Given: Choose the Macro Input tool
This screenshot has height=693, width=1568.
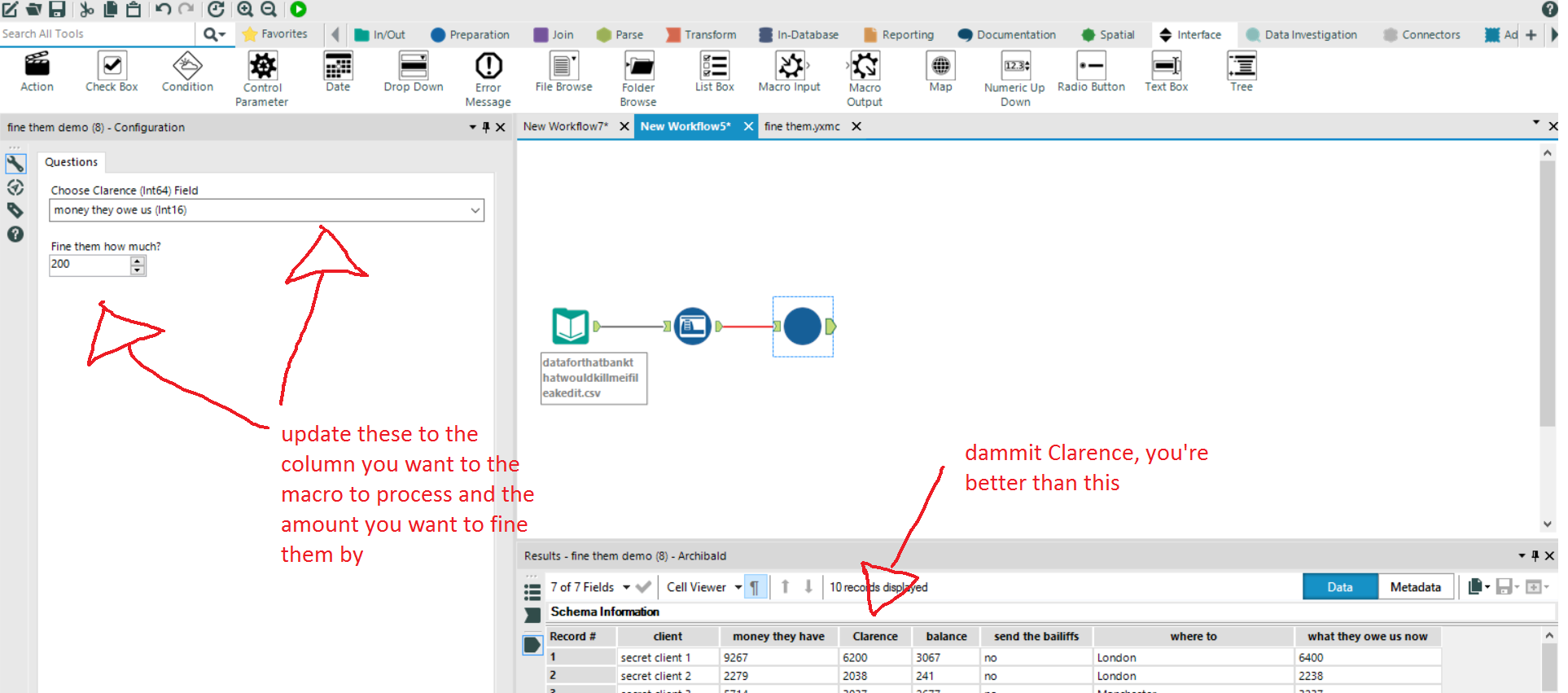Looking at the screenshot, I should 790,72.
